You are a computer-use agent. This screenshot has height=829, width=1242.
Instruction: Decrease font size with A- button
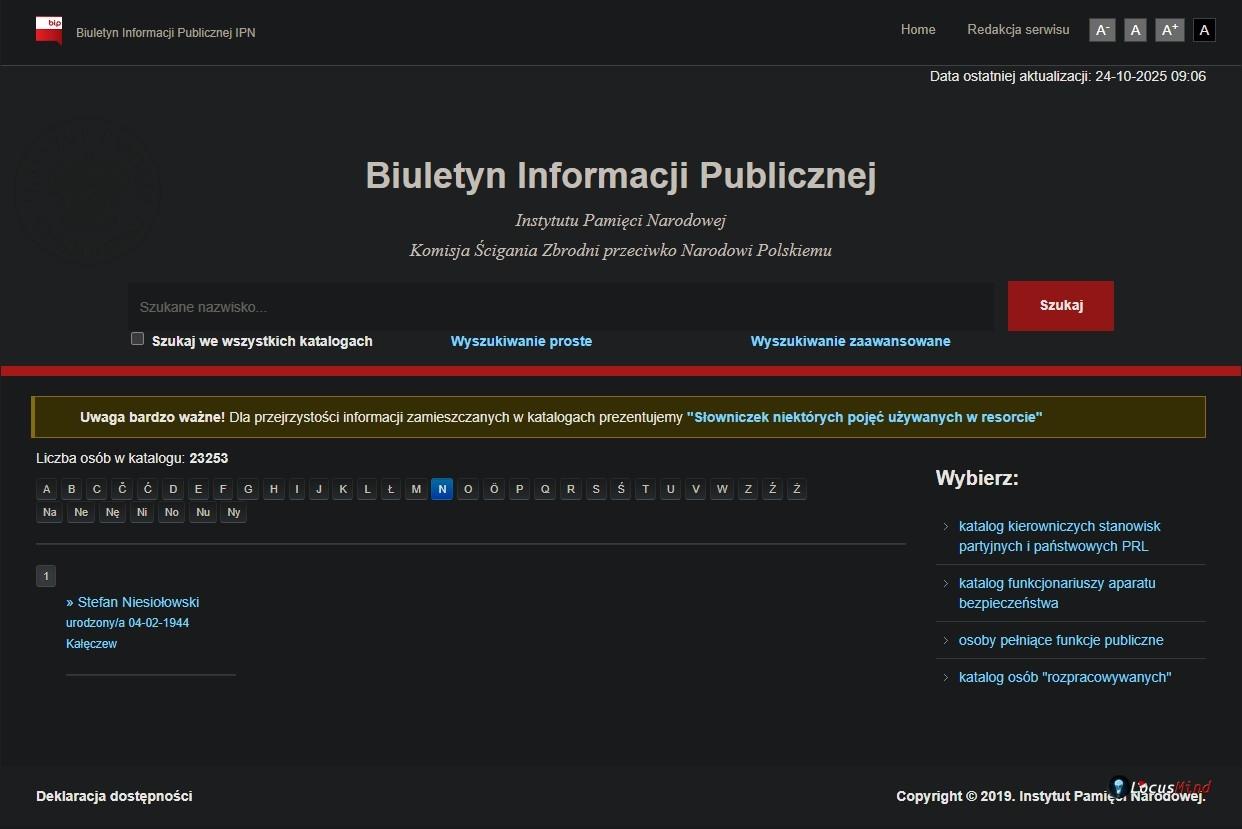tap(1102, 30)
